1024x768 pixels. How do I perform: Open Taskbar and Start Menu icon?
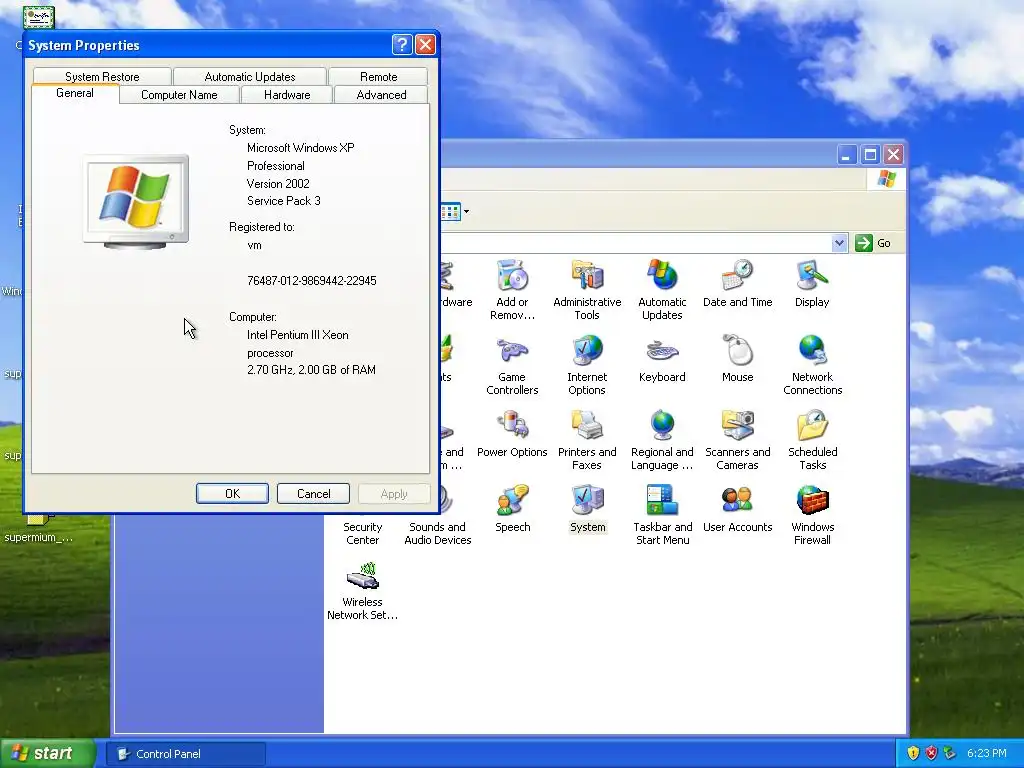pos(662,515)
